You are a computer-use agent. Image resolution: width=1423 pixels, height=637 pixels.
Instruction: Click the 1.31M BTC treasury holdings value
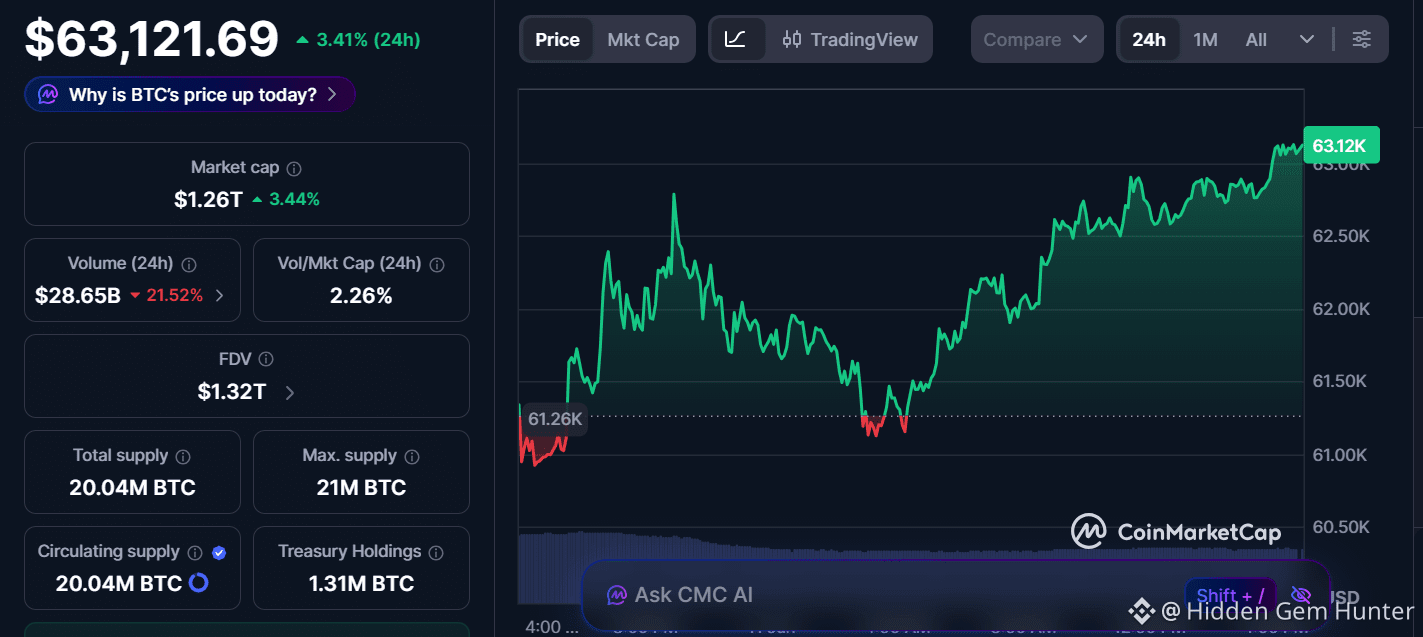click(x=361, y=584)
